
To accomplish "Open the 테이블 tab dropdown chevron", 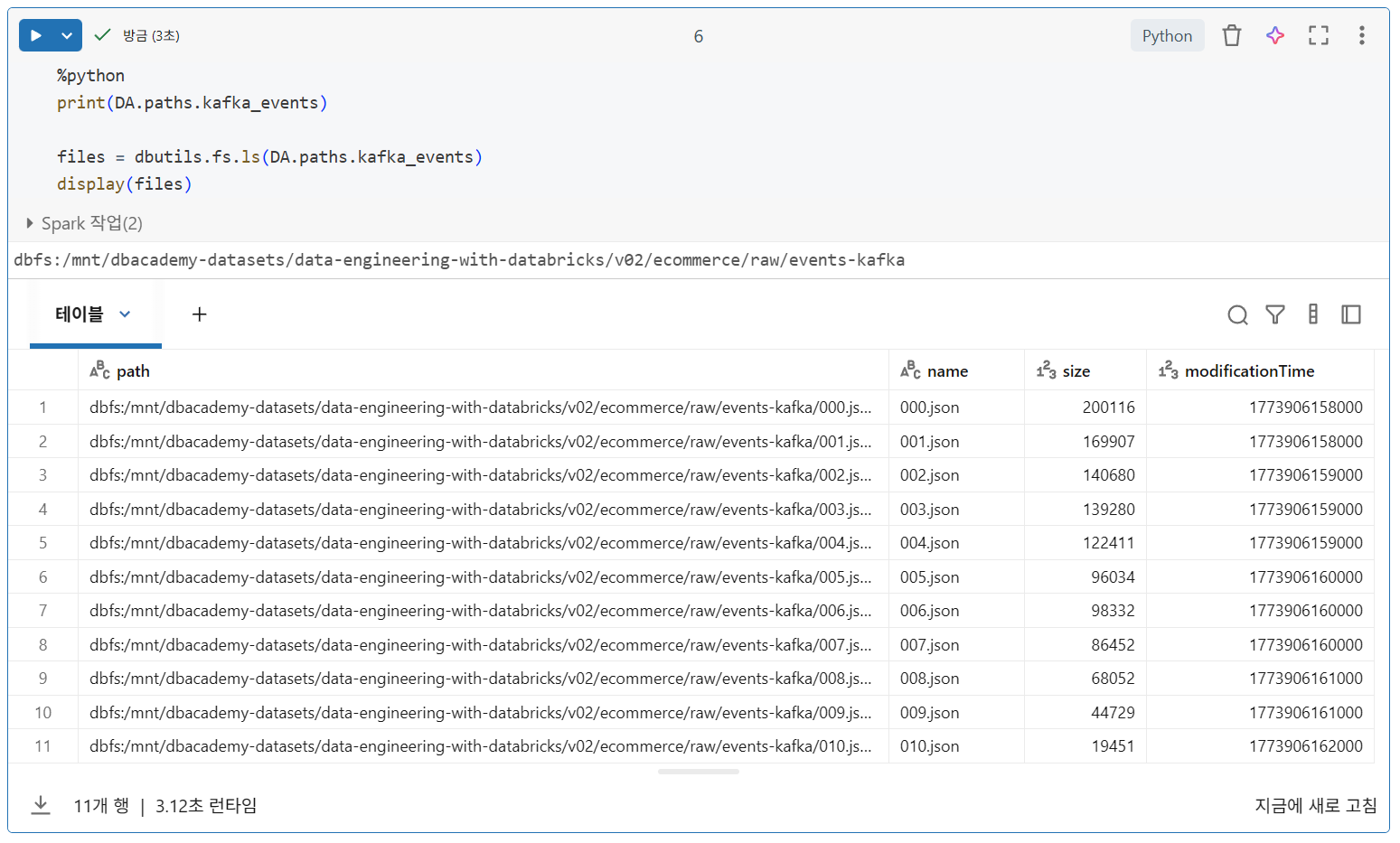I will pos(125,314).
